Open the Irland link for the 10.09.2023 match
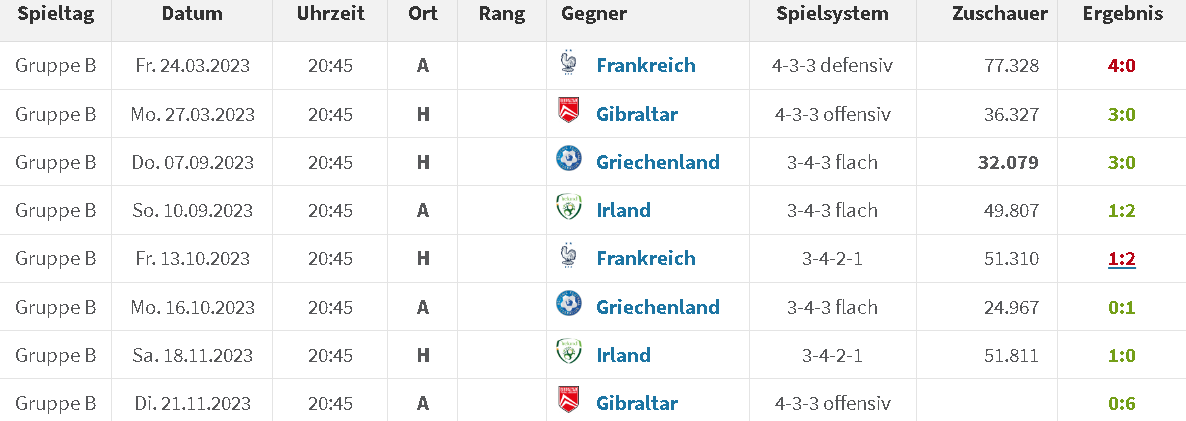The width and height of the screenshot is (1186, 421). (623, 210)
